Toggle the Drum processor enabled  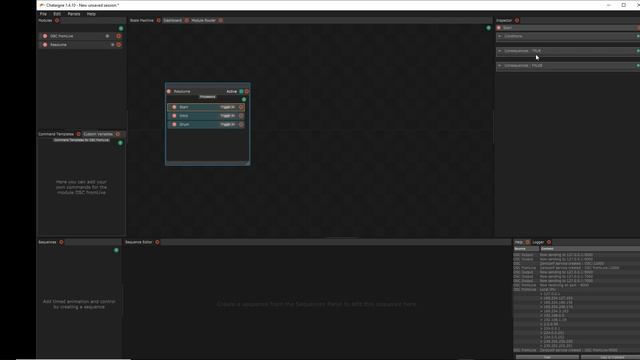(174, 124)
